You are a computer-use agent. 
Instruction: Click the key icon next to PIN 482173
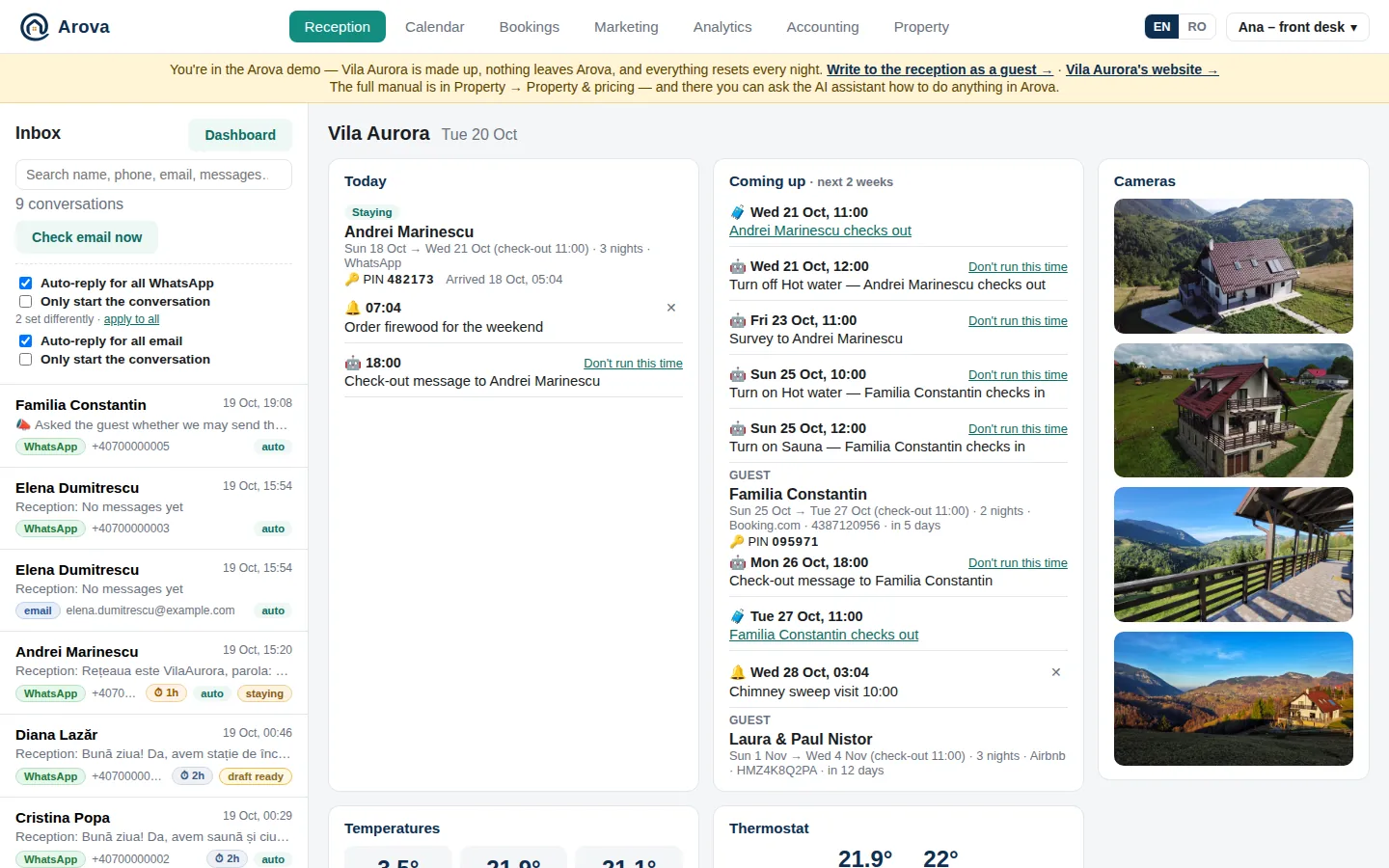[x=352, y=280]
